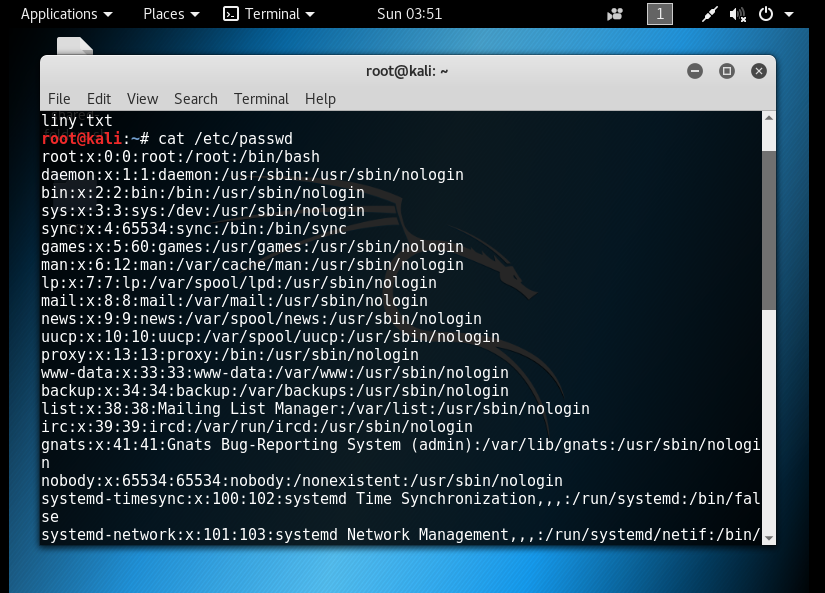Click the mail:x:8:8 line
The image size is (825, 593).
235,300
